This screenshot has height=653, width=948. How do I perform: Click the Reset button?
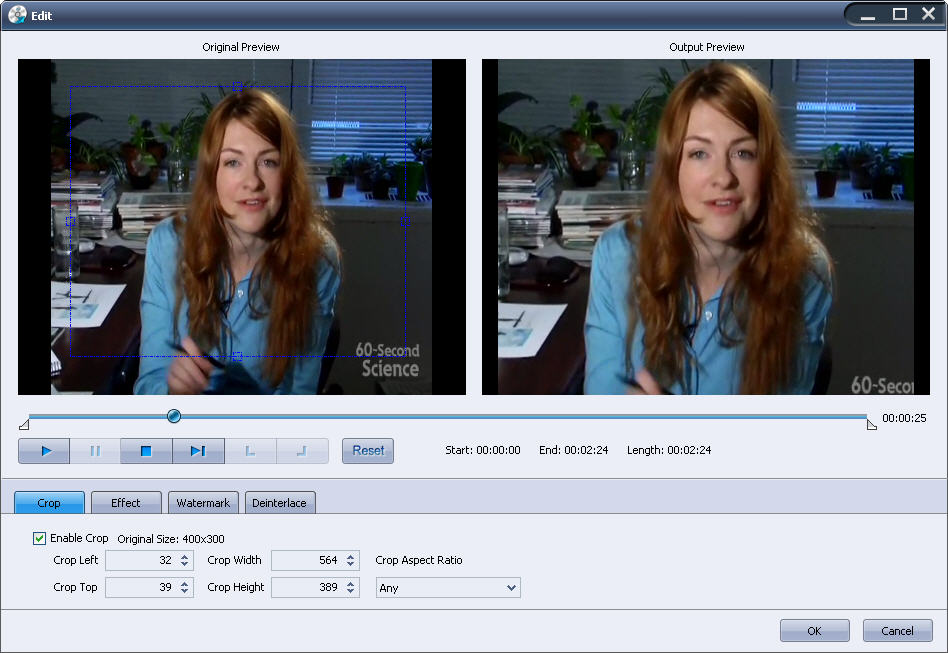368,451
